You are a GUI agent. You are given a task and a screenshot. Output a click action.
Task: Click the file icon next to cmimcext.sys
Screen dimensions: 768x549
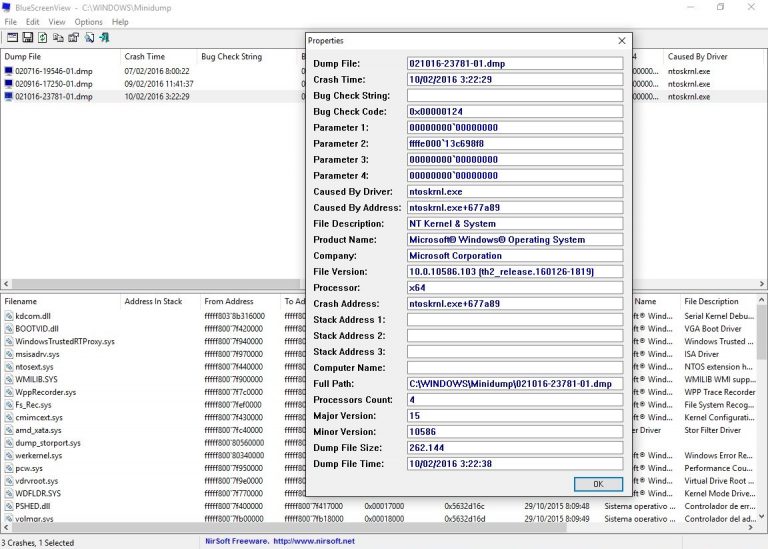(x=9, y=418)
